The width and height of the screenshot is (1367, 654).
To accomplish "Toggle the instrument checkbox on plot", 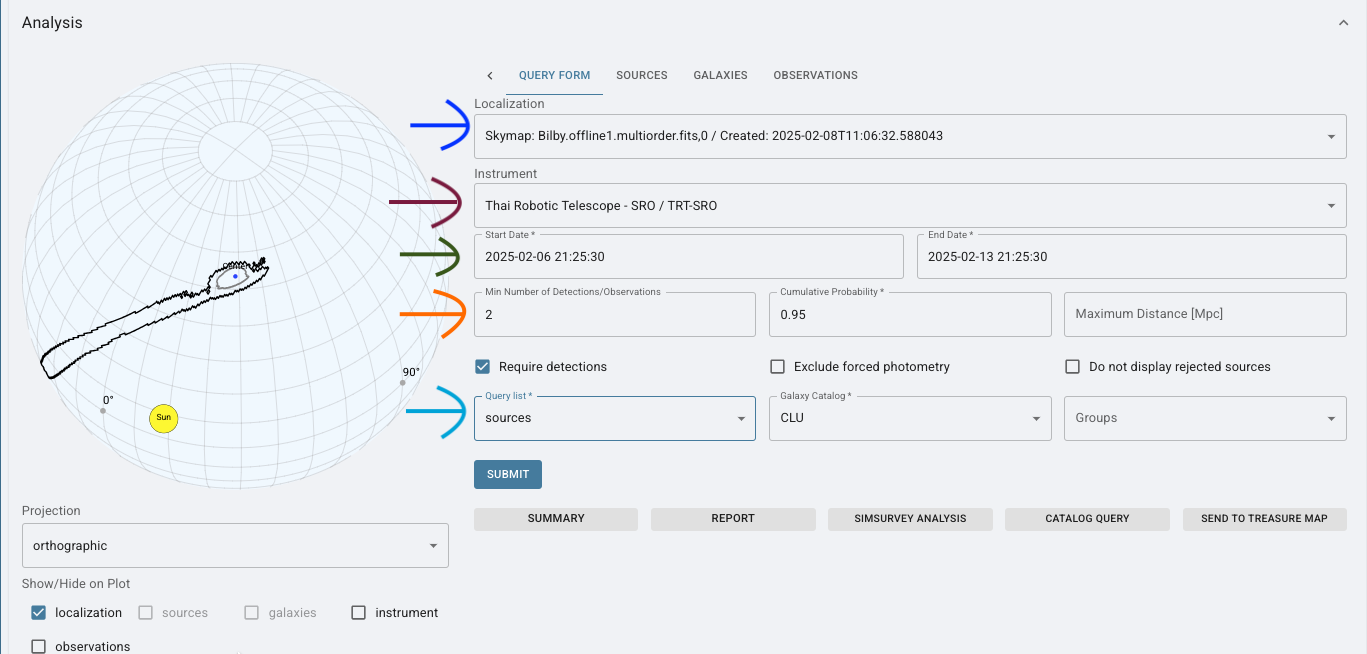I will coord(358,613).
